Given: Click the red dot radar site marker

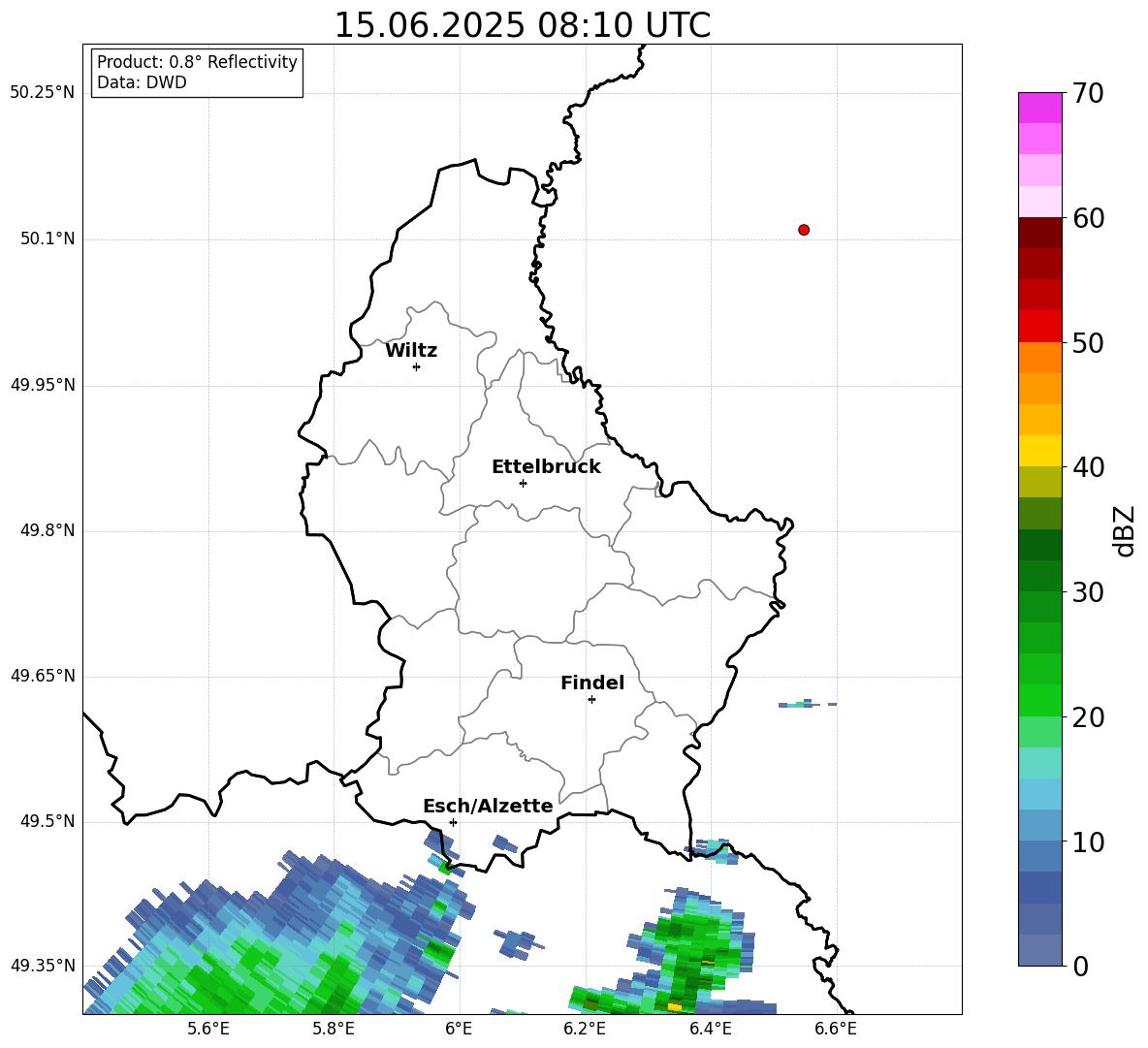Looking at the screenshot, I should click(804, 230).
